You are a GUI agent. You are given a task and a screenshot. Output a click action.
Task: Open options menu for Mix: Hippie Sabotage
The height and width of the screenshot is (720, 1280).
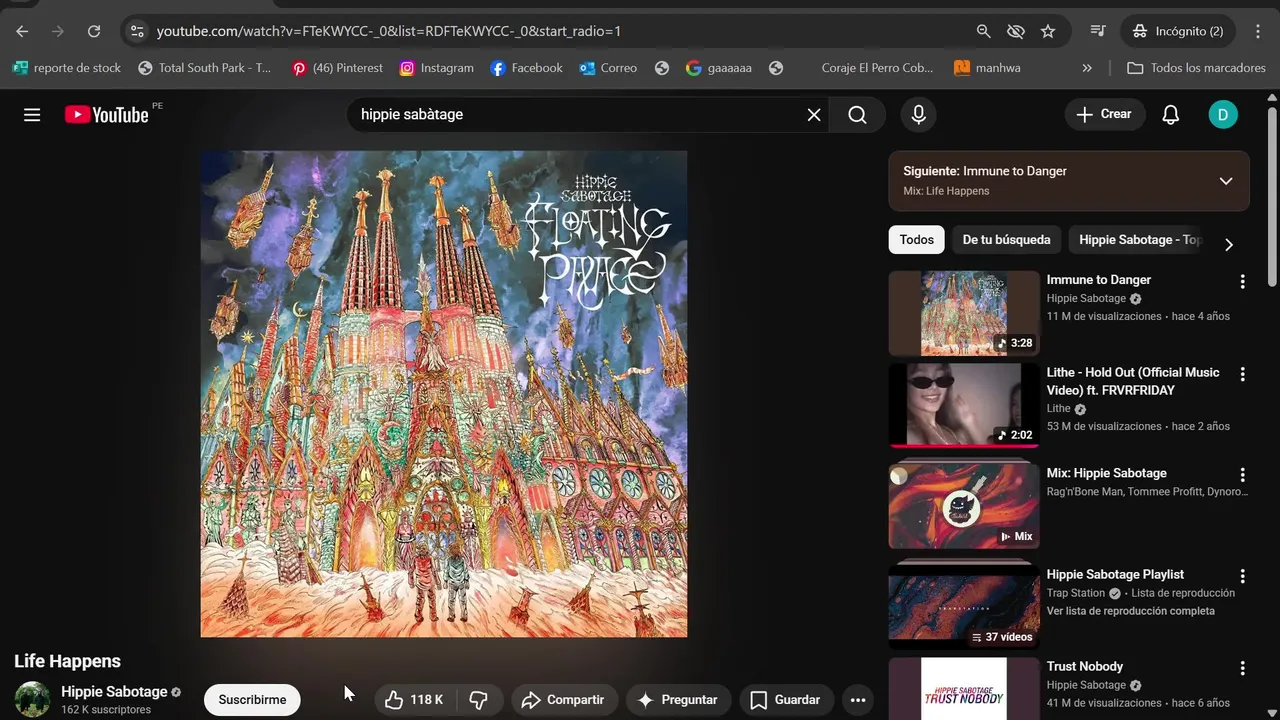(x=1243, y=475)
